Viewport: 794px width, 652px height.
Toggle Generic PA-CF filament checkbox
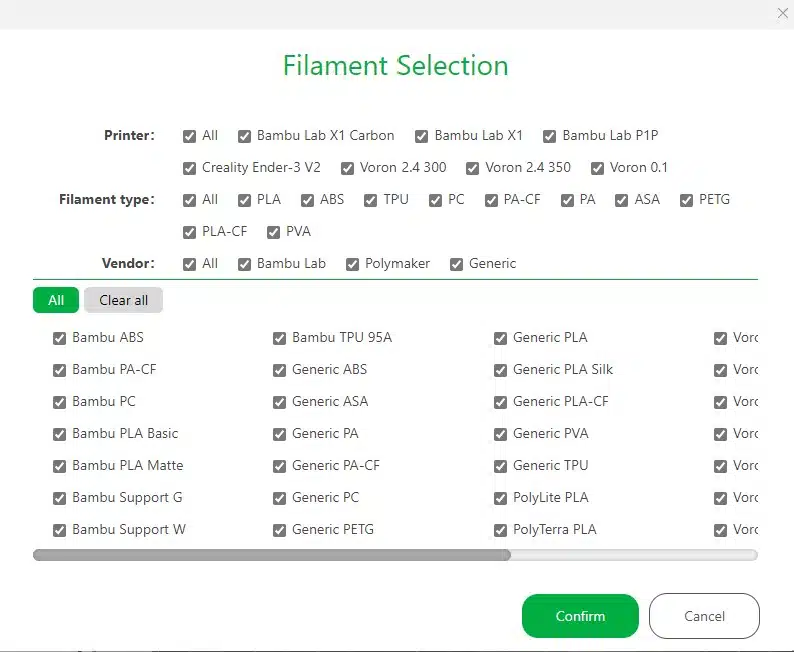pyautogui.click(x=280, y=466)
